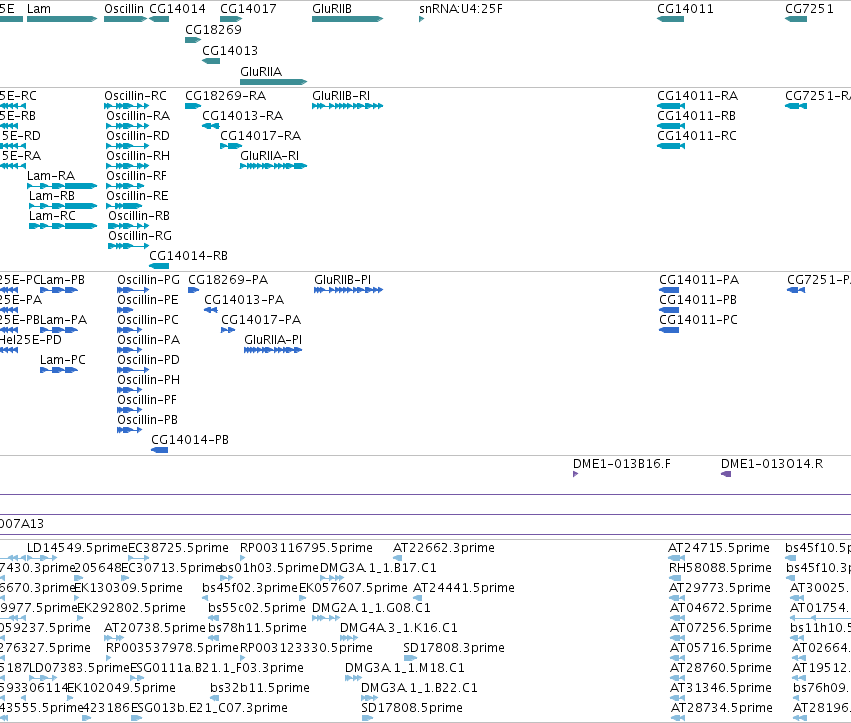Click the Oscillin-RC transcript label
851x723 pixels.
135,96
